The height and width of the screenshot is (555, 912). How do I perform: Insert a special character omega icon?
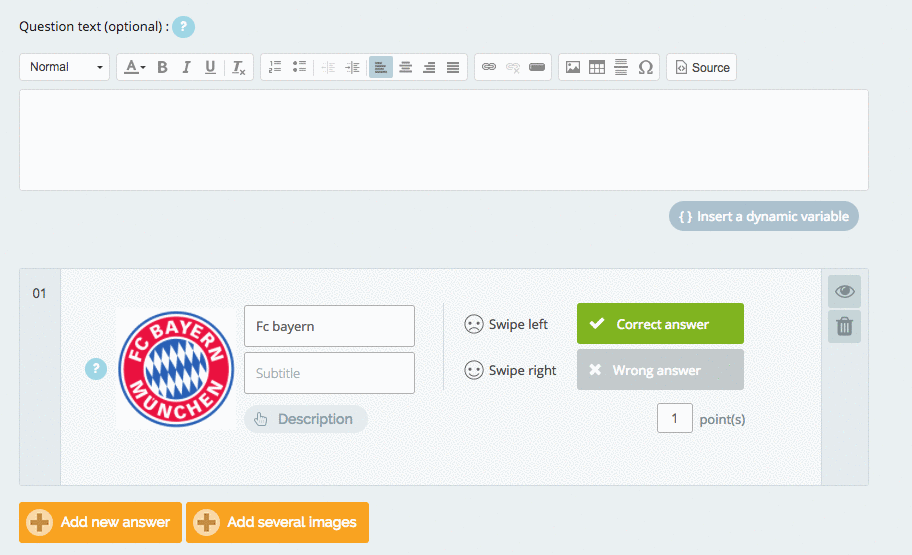coord(645,67)
